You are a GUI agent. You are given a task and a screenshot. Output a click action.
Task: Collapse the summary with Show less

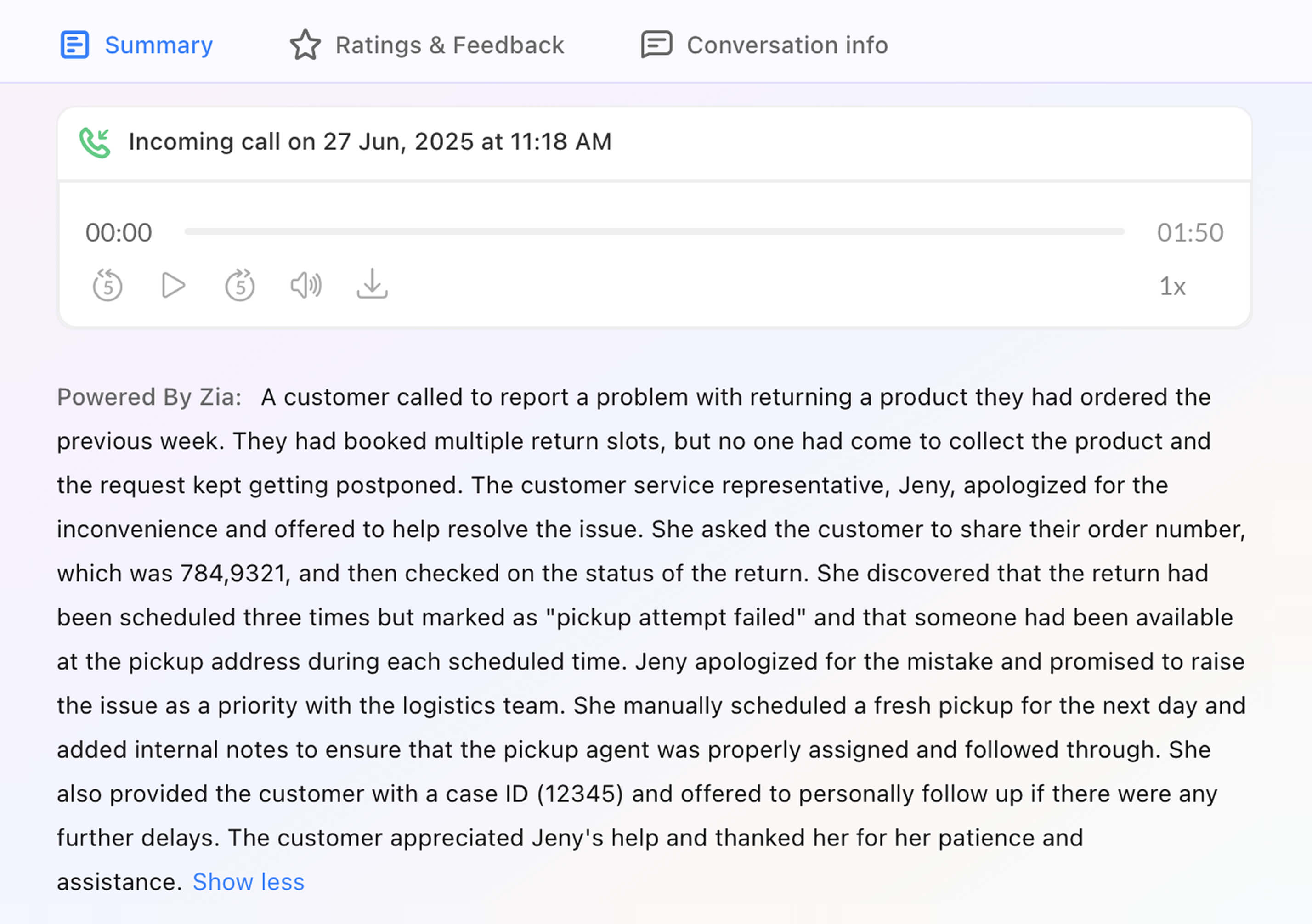pyautogui.click(x=248, y=882)
